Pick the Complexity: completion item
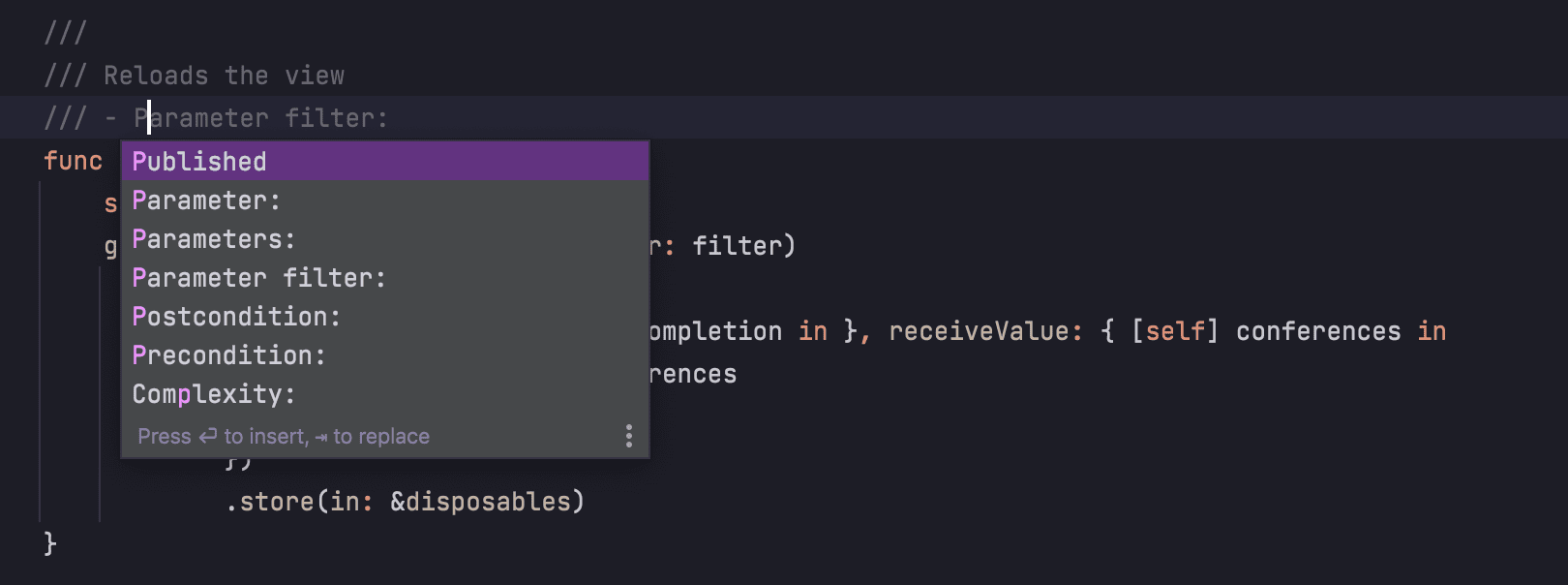The image size is (1568, 585). (211, 394)
